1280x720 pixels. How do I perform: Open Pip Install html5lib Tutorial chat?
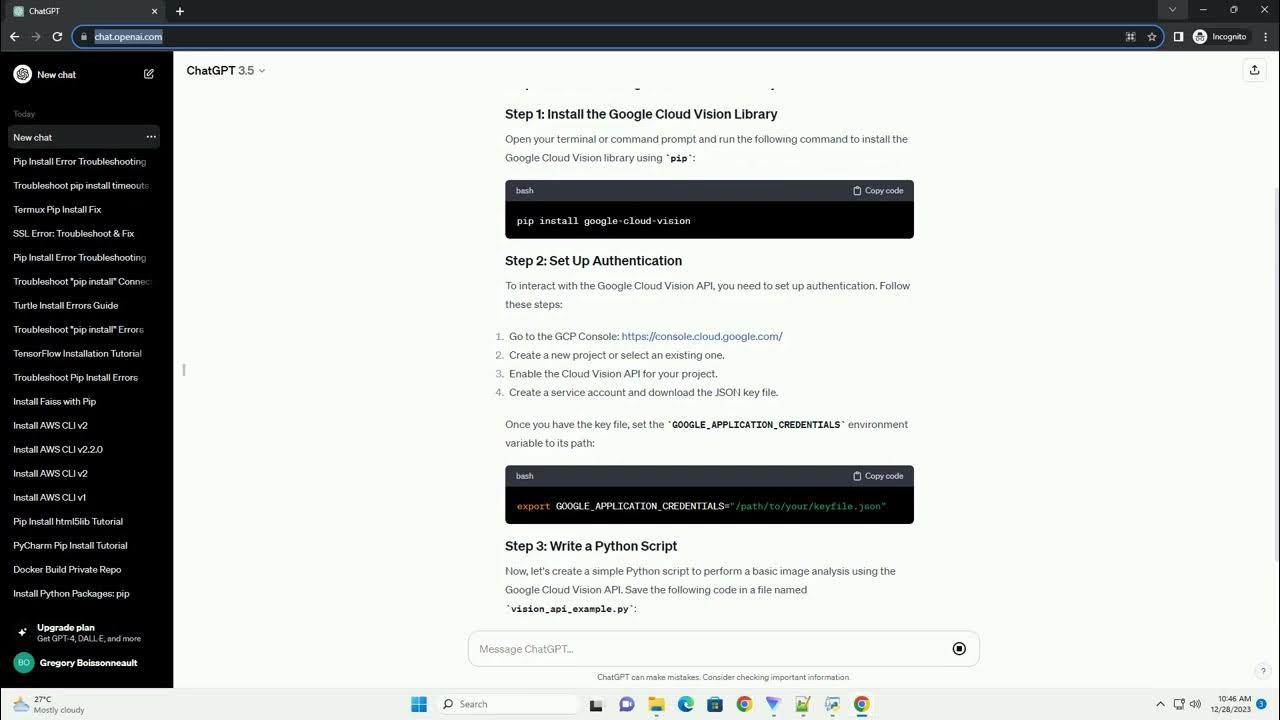84,521
